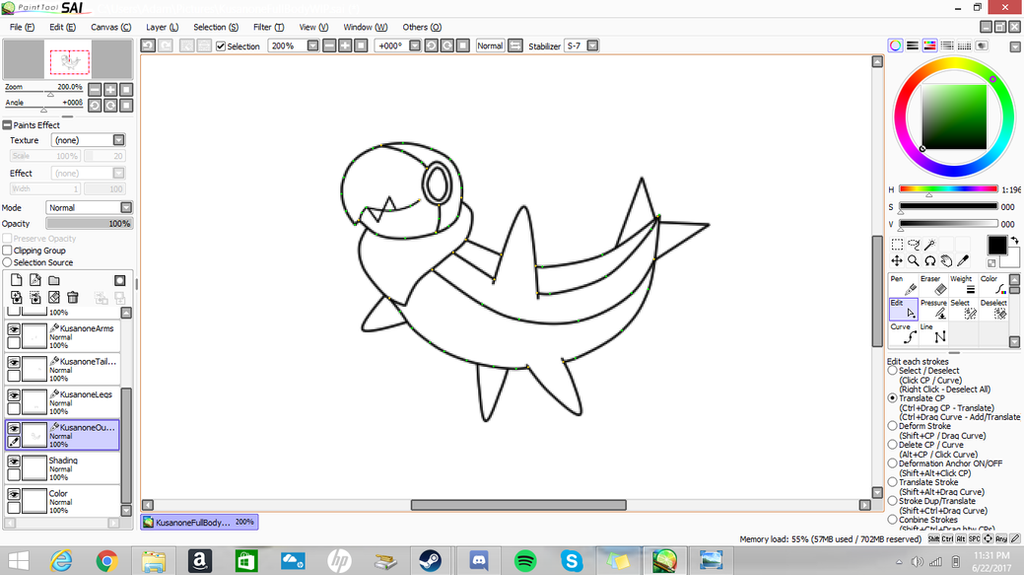
Task: Activate the Hand pan tool
Action: [x=946, y=261]
